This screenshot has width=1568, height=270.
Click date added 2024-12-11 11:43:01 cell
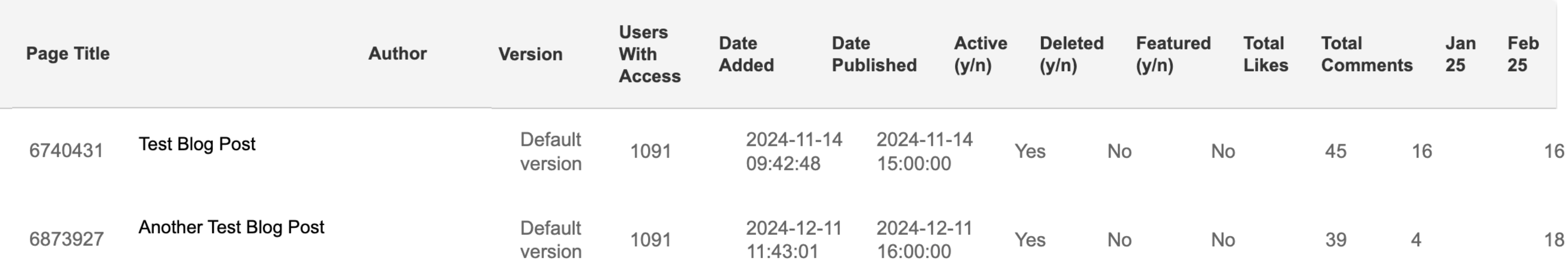point(794,240)
